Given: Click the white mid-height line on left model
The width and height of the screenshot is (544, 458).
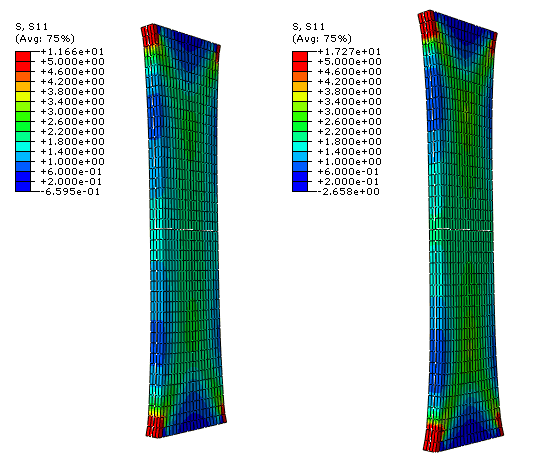Looking at the screenshot, I should pyautogui.click(x=186, y=229).
